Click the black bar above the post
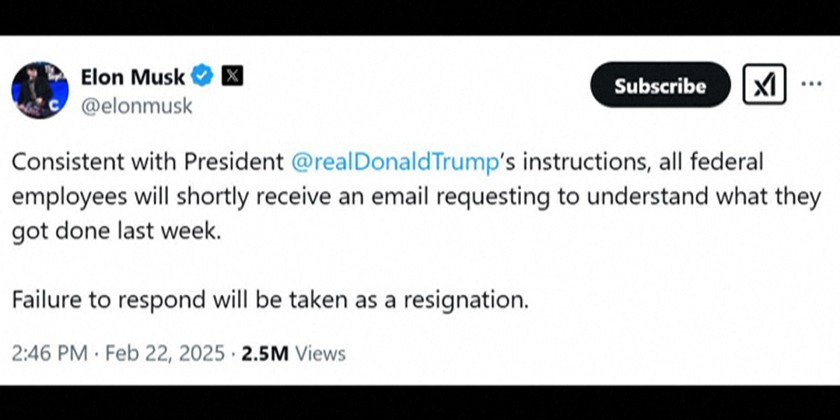 [x=420, y=17]
